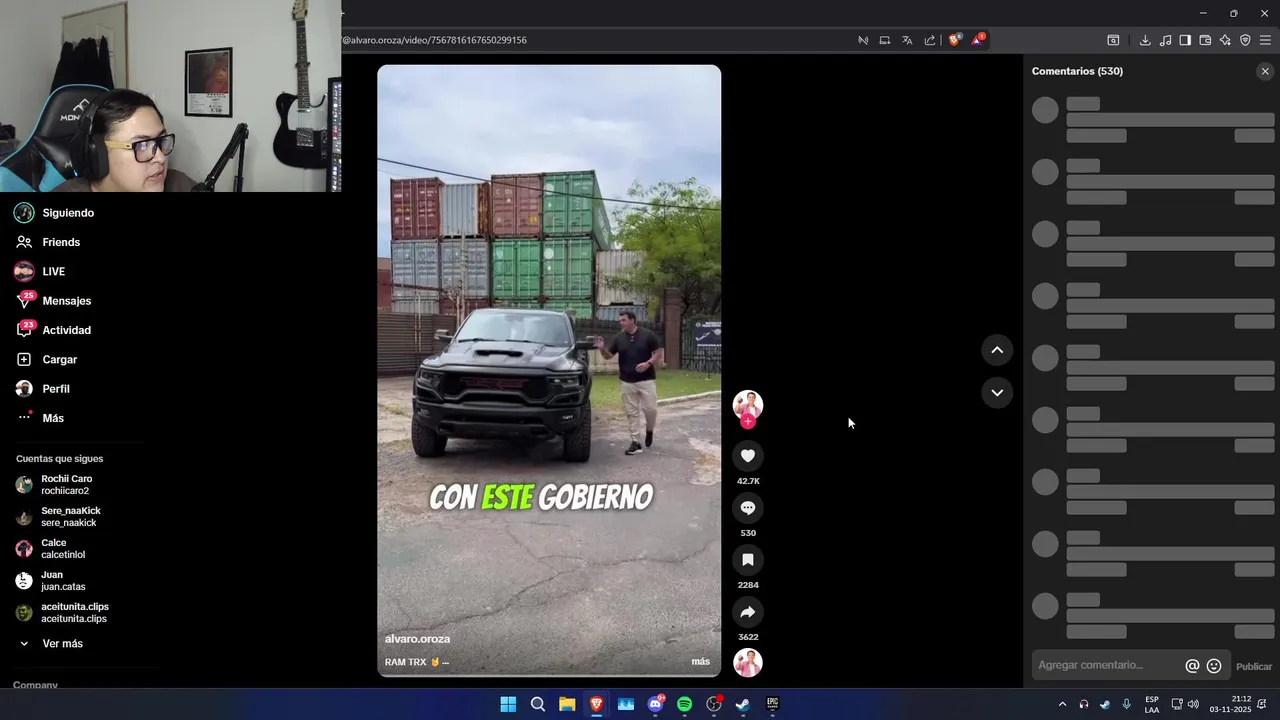This screenshot has width=1280, height=720.
Task: Open Spotify from the taskbar
Action: tap(684, 704)
